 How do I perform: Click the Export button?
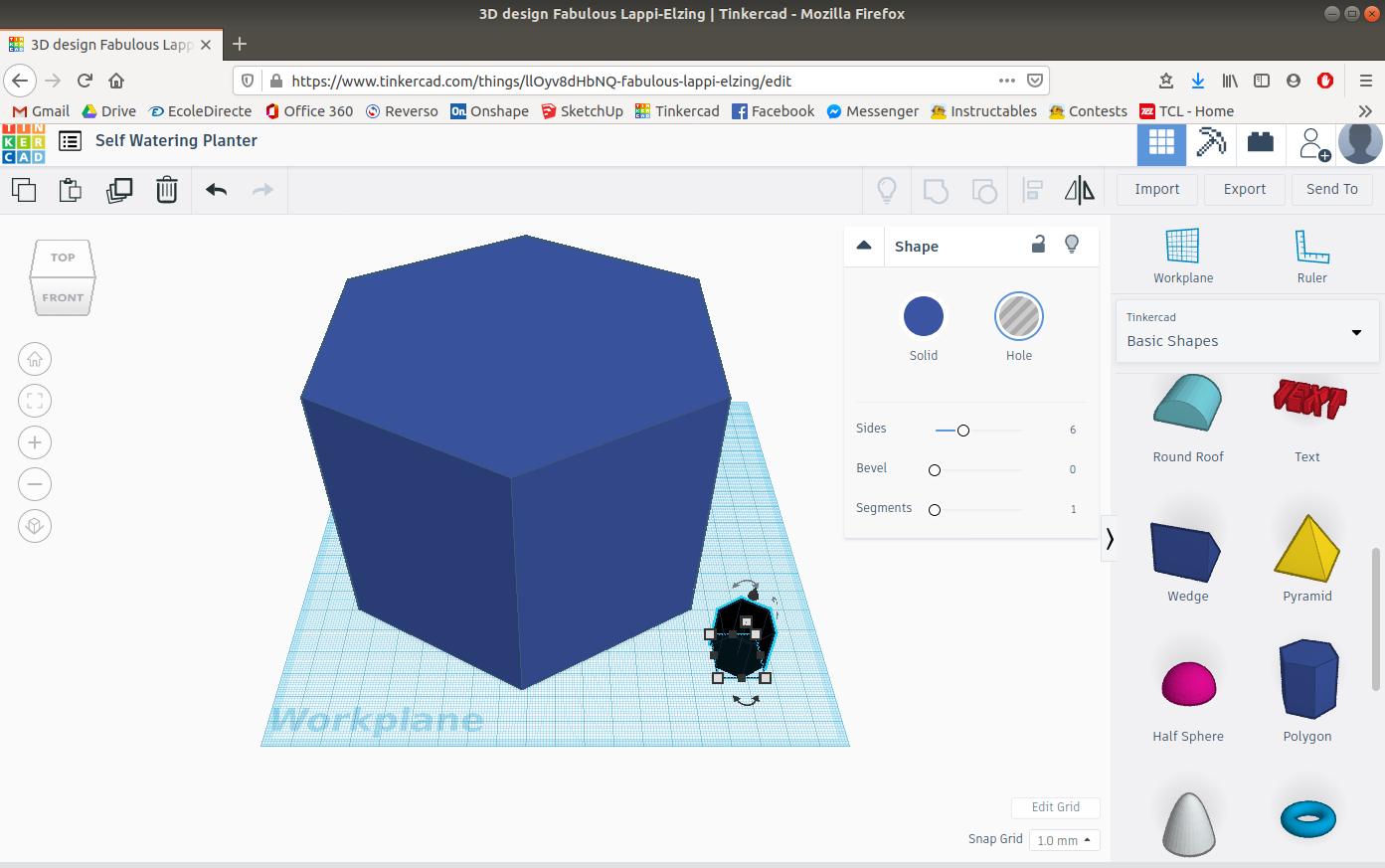(x=1244, y=189)
